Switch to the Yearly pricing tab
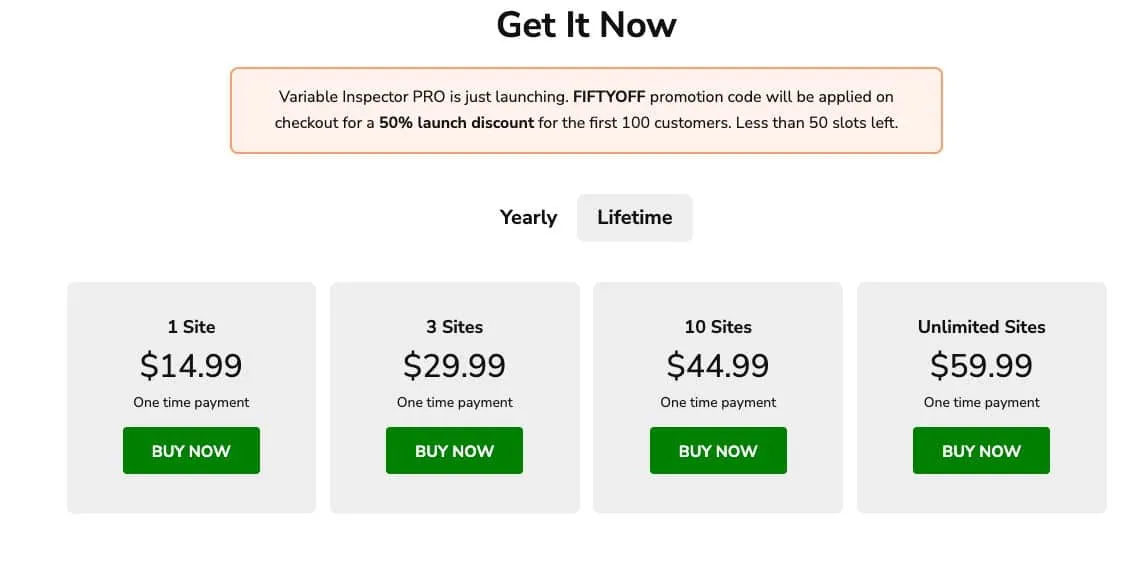Image resolution: width=1146 pixels, height=561 pixels. 528,217
